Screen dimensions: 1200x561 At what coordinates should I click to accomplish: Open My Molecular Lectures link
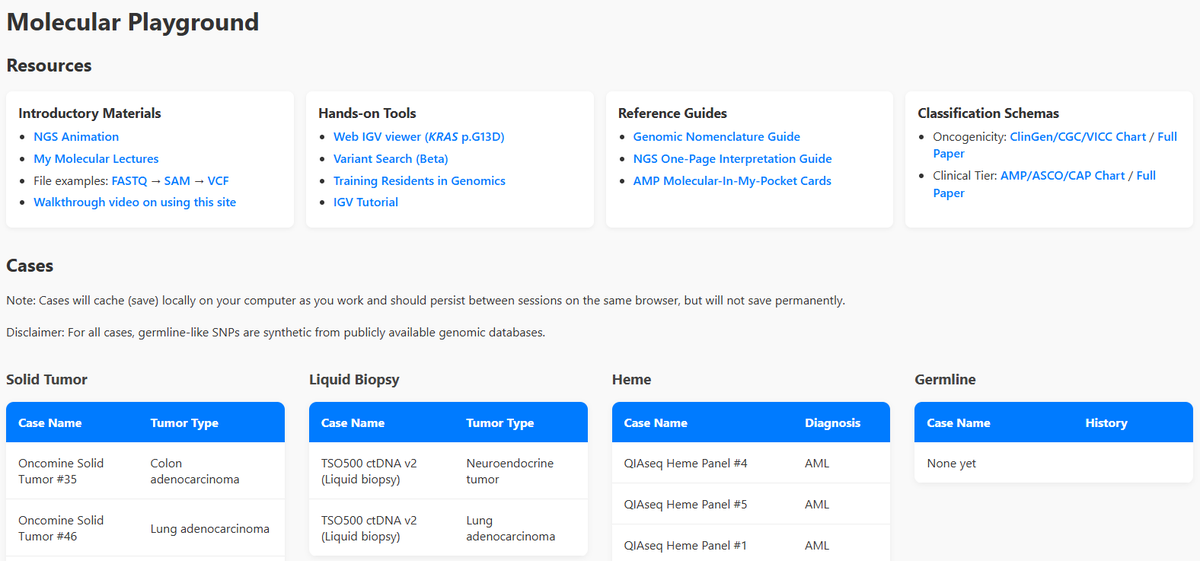click(96, 159)
